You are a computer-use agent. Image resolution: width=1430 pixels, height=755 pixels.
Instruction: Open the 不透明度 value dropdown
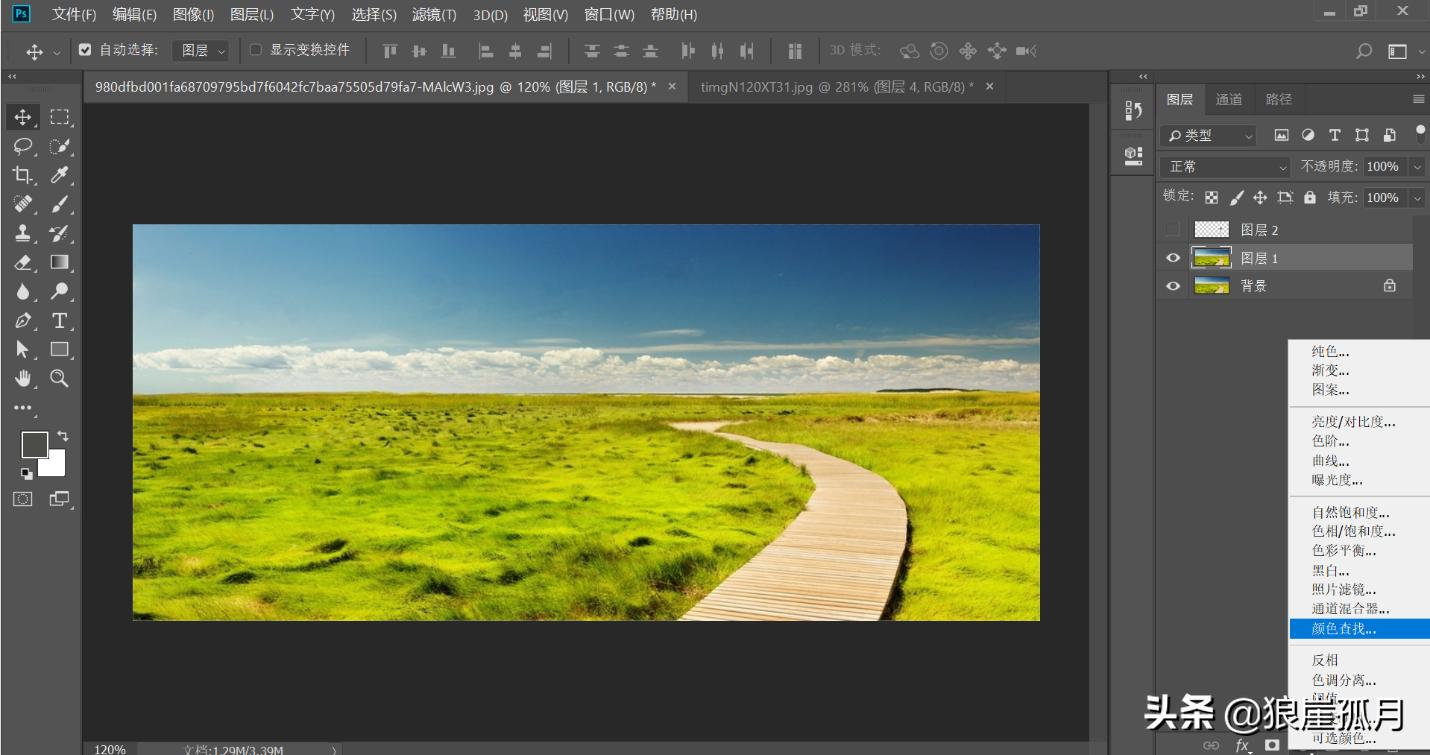pos(1417,166)
